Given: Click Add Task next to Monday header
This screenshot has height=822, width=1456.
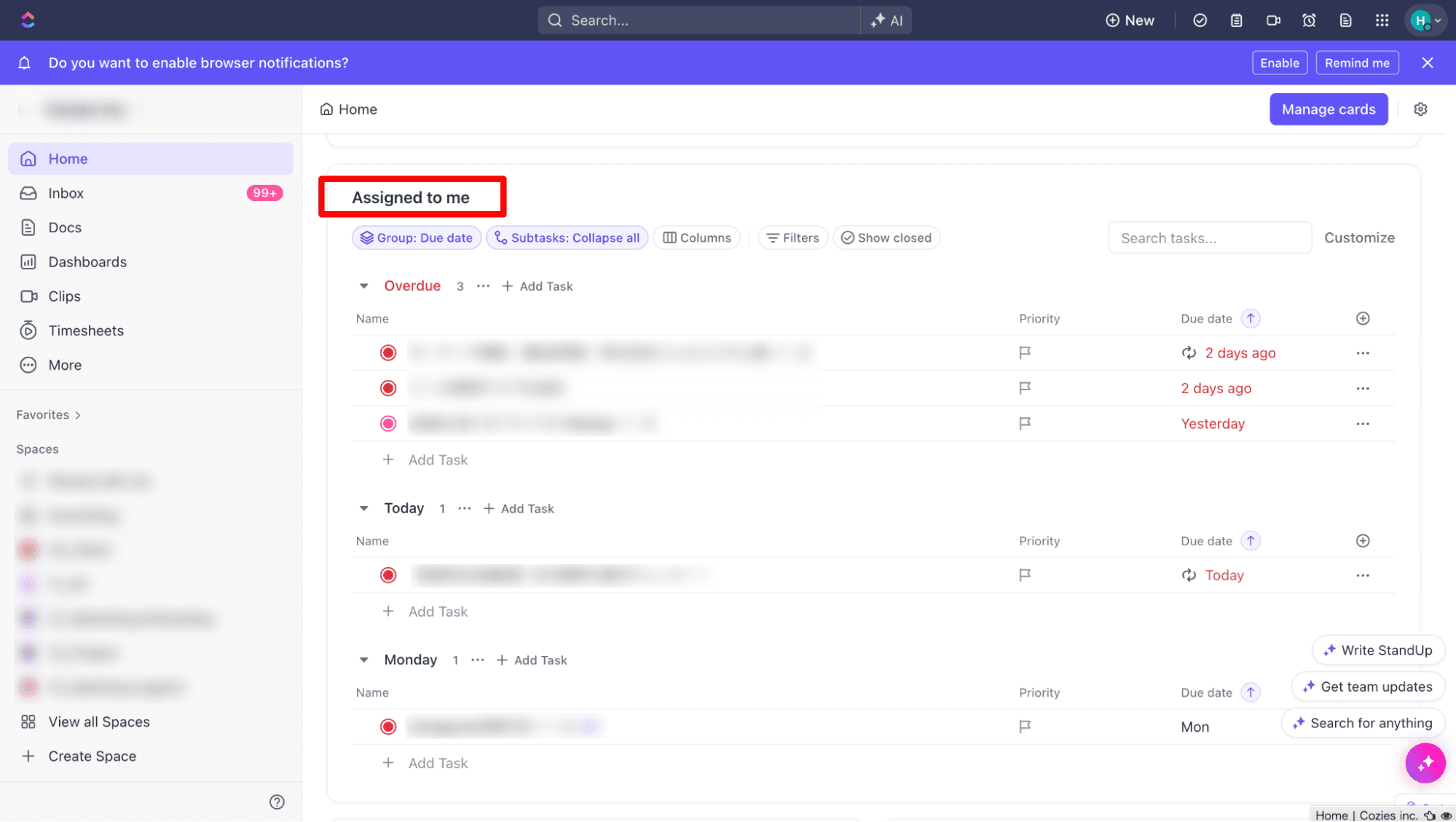Looking at the screenshot, I should [x=532, y=660].
